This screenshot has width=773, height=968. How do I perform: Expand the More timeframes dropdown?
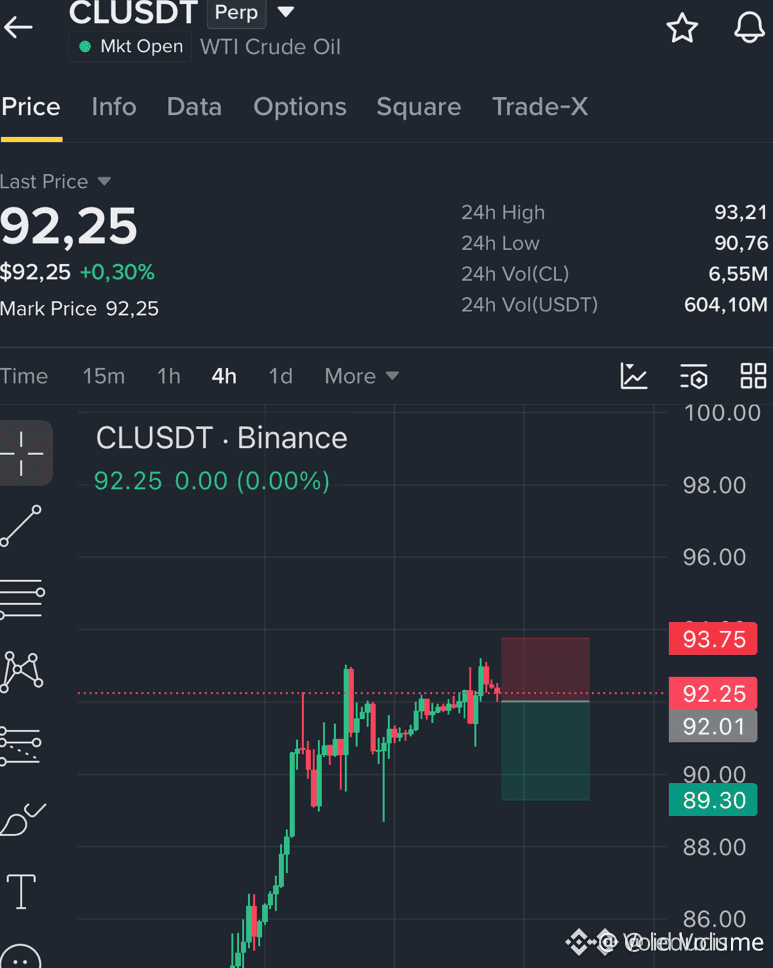point(362,376)
